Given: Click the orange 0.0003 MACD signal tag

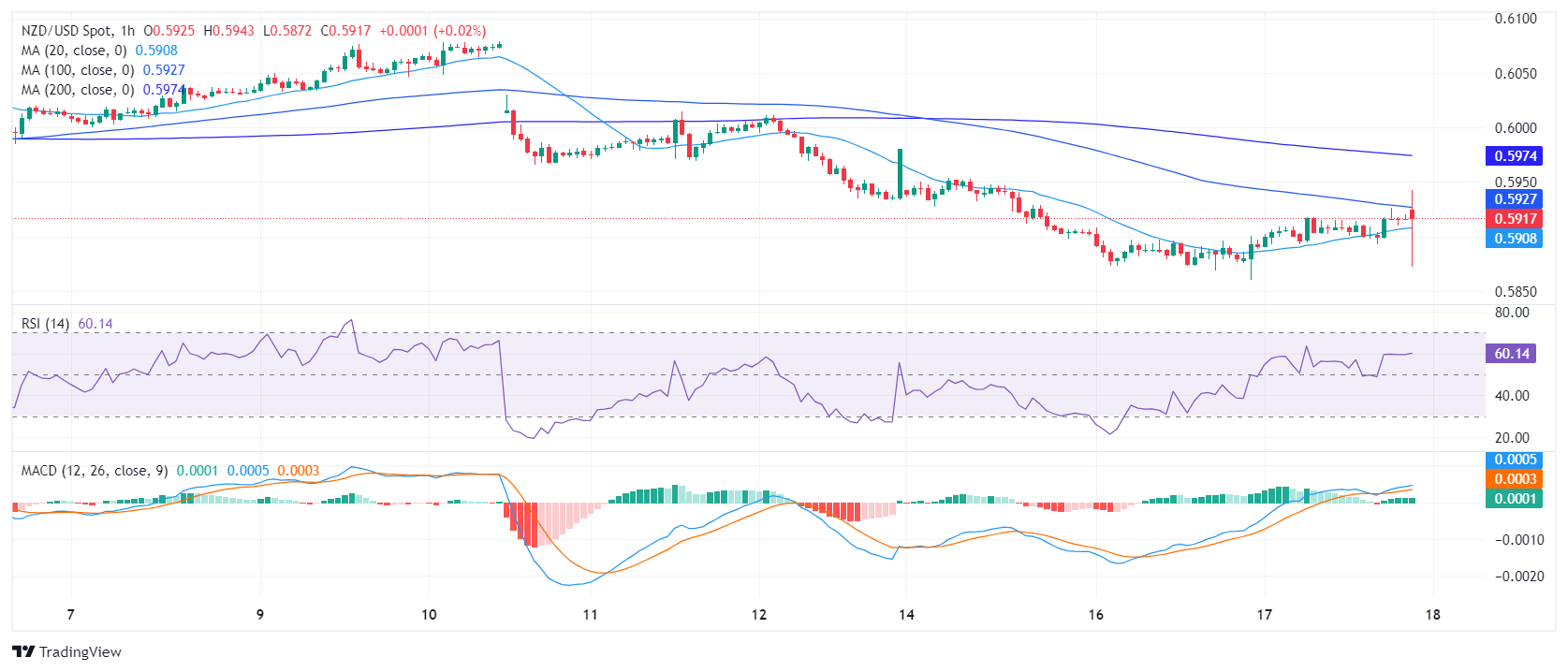Looking at the screenshot, I should (1514, 479).
